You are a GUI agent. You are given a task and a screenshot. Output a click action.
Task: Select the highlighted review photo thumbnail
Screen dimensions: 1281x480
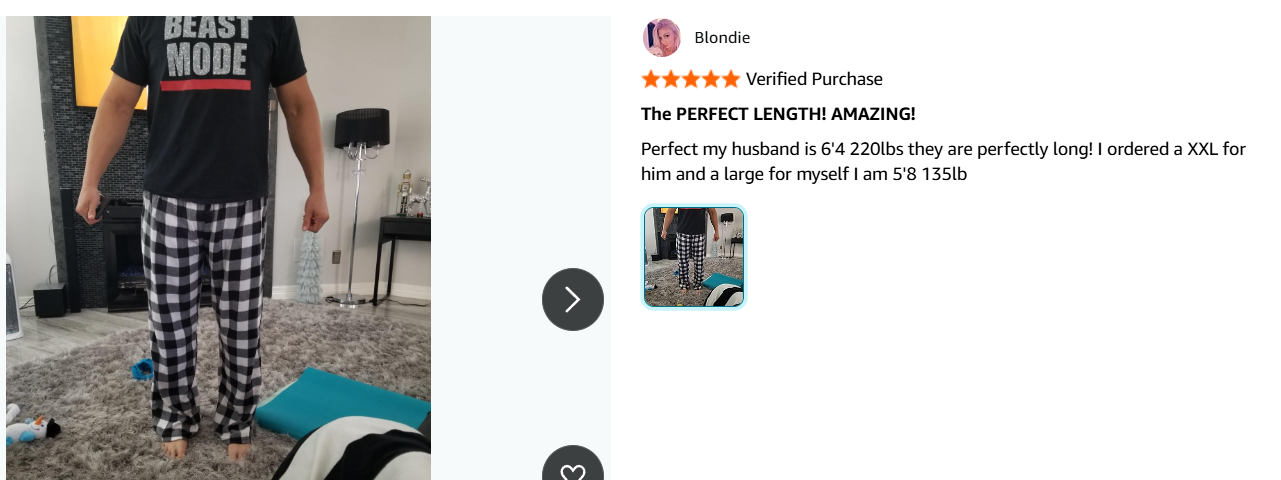pyautogui.click(x=694, y=257)
